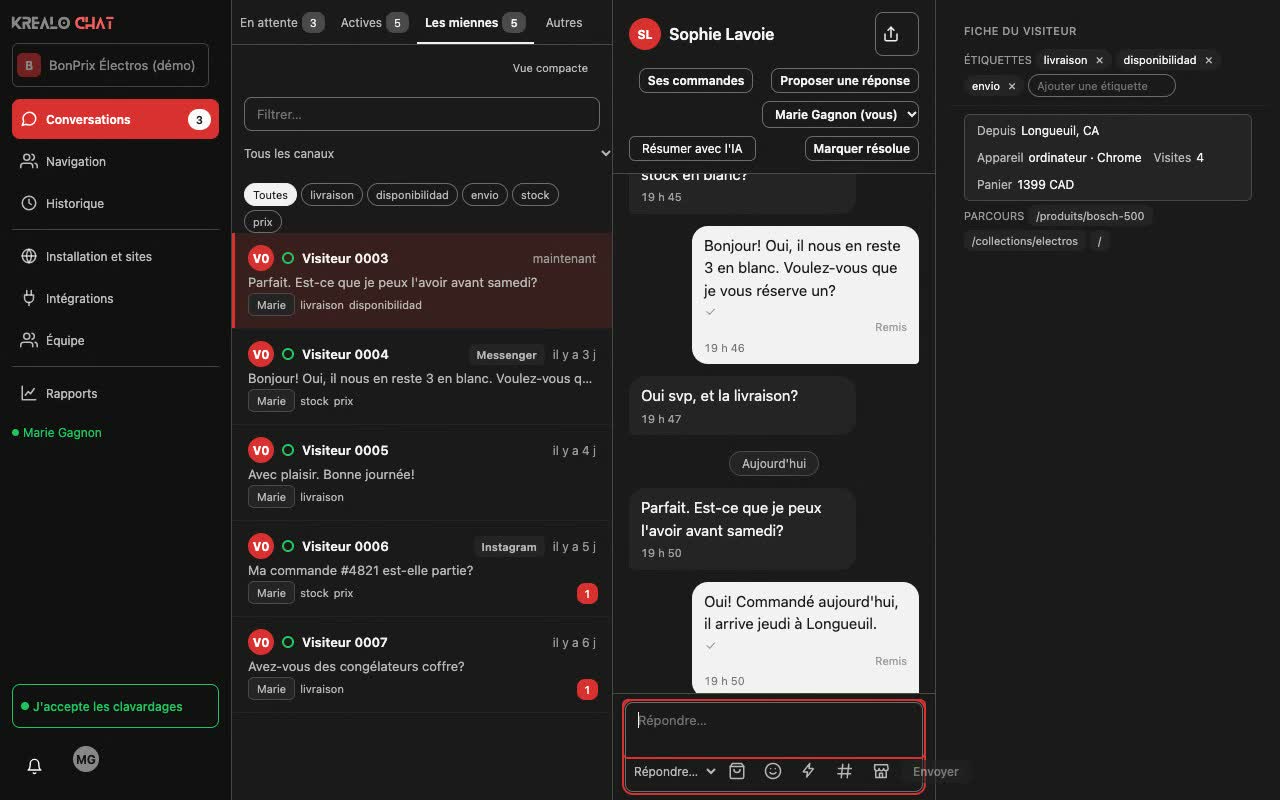This screenshot has height=800, width=1280.
Task: Click the root "/" path chip
Action: (1099, 241)
